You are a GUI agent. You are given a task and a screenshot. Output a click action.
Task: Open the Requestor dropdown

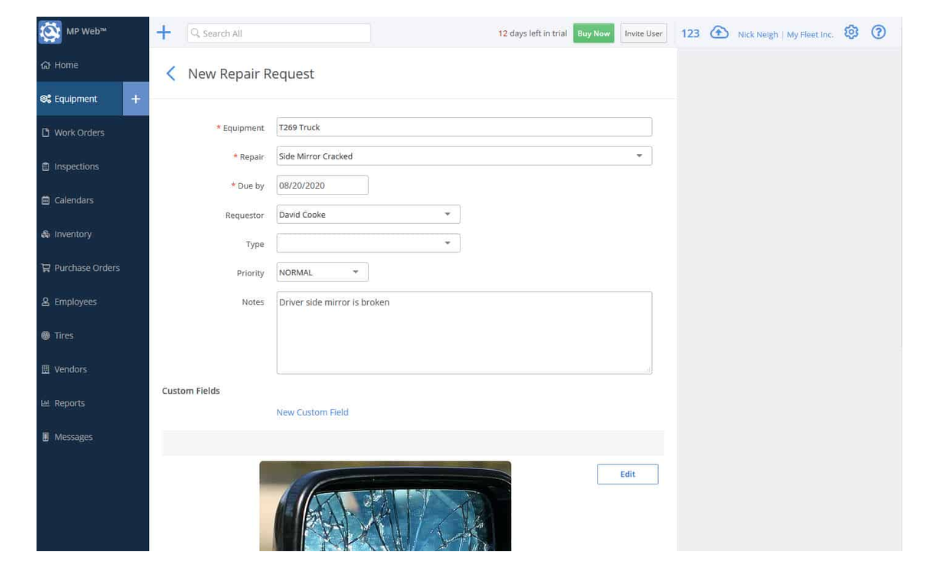coord(447,214)
